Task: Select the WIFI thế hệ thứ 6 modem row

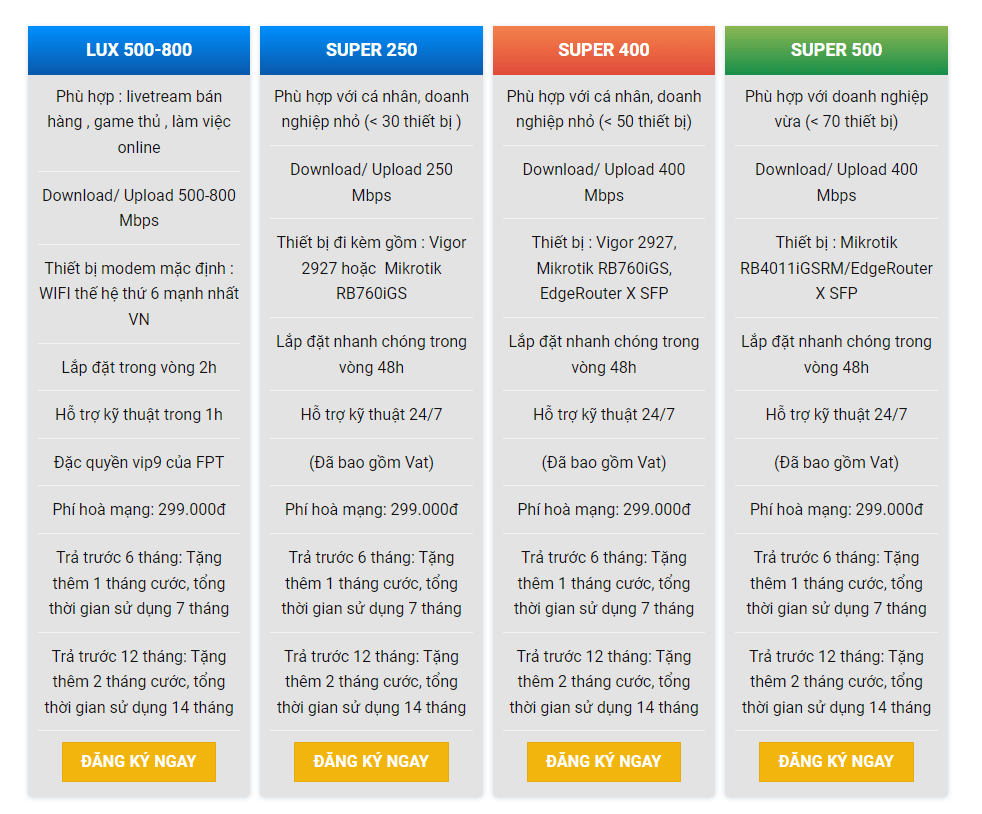Action: (x=139, y=294)
